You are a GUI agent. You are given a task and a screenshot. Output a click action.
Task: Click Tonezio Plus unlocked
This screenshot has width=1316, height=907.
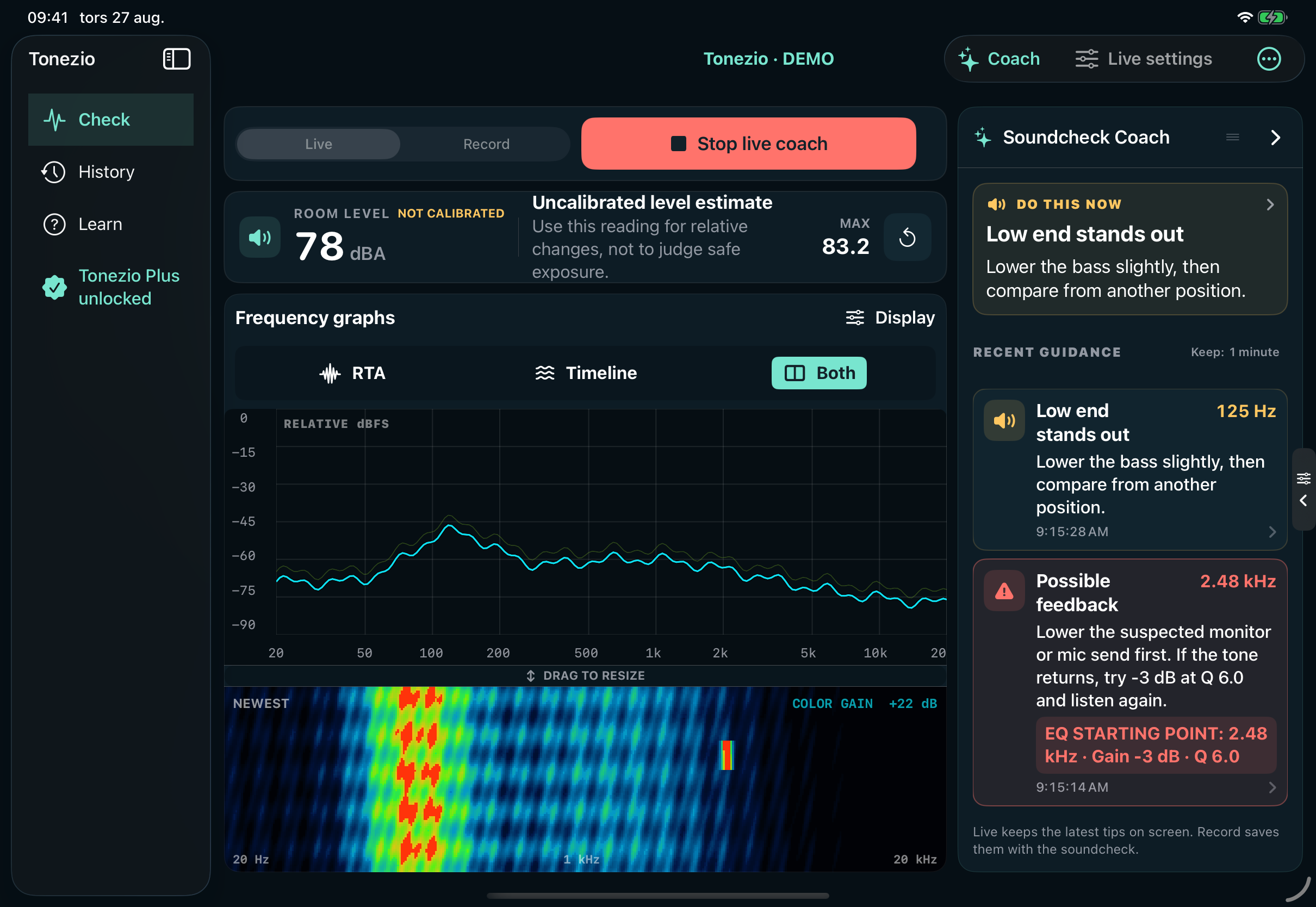coord(111,287)
